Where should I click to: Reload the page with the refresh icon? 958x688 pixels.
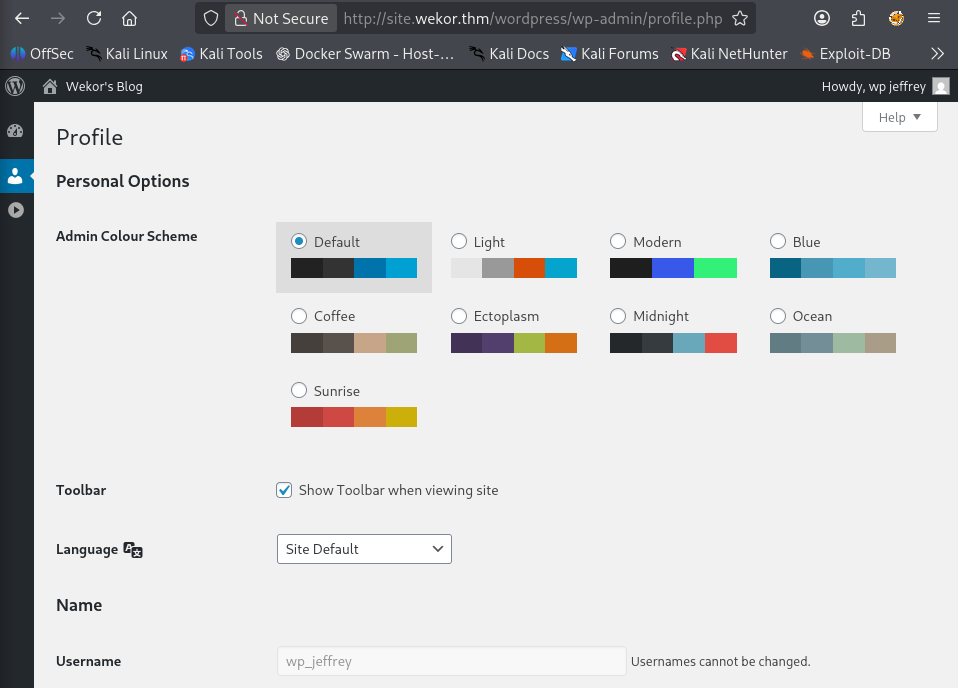[x=94, y=18]
